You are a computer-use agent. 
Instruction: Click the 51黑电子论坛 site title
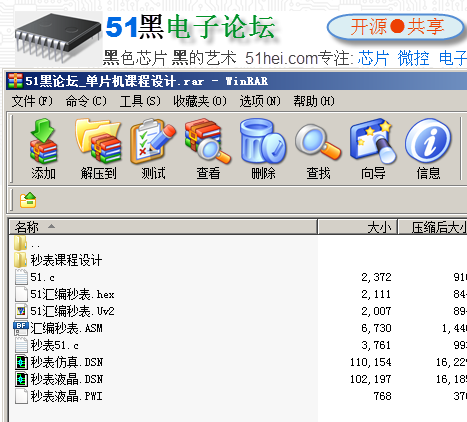tap(190, 27)
